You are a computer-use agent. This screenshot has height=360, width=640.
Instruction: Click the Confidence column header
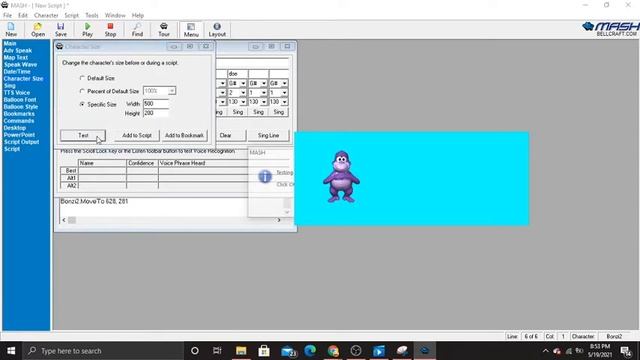coord(141,163)
